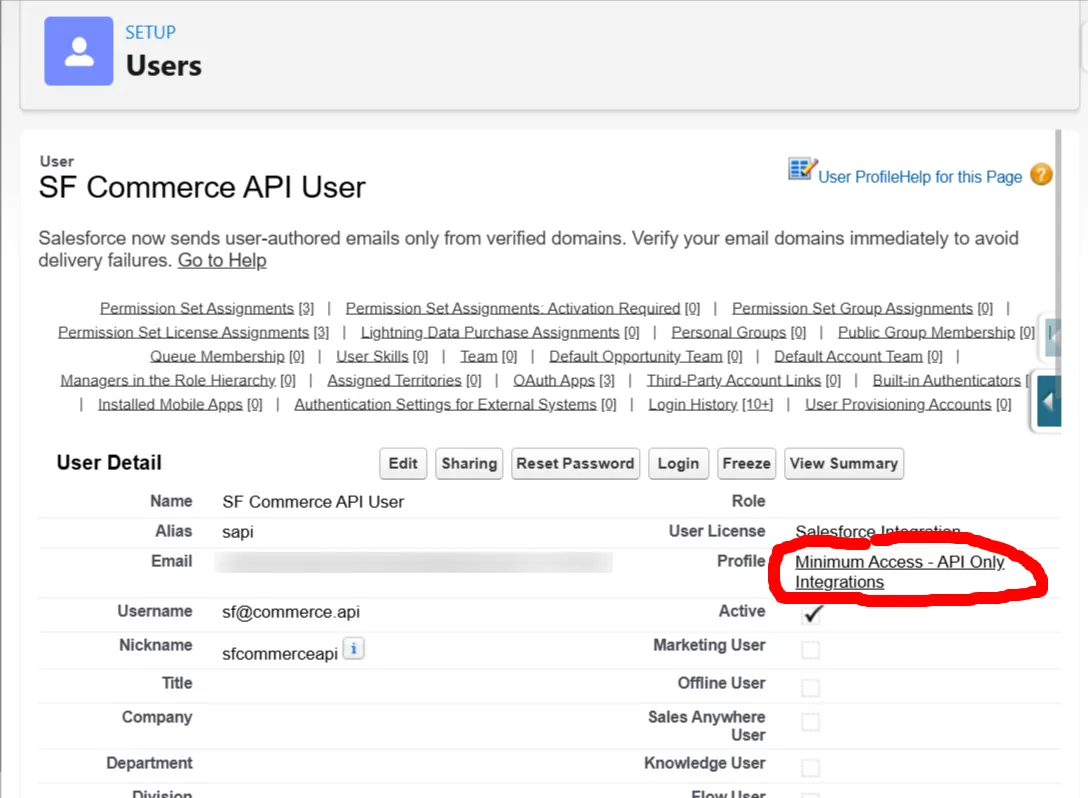The image size is (1088, 798).
Task: Toggle the Sales Anywhere User checkbox
Action: (810, 722)
